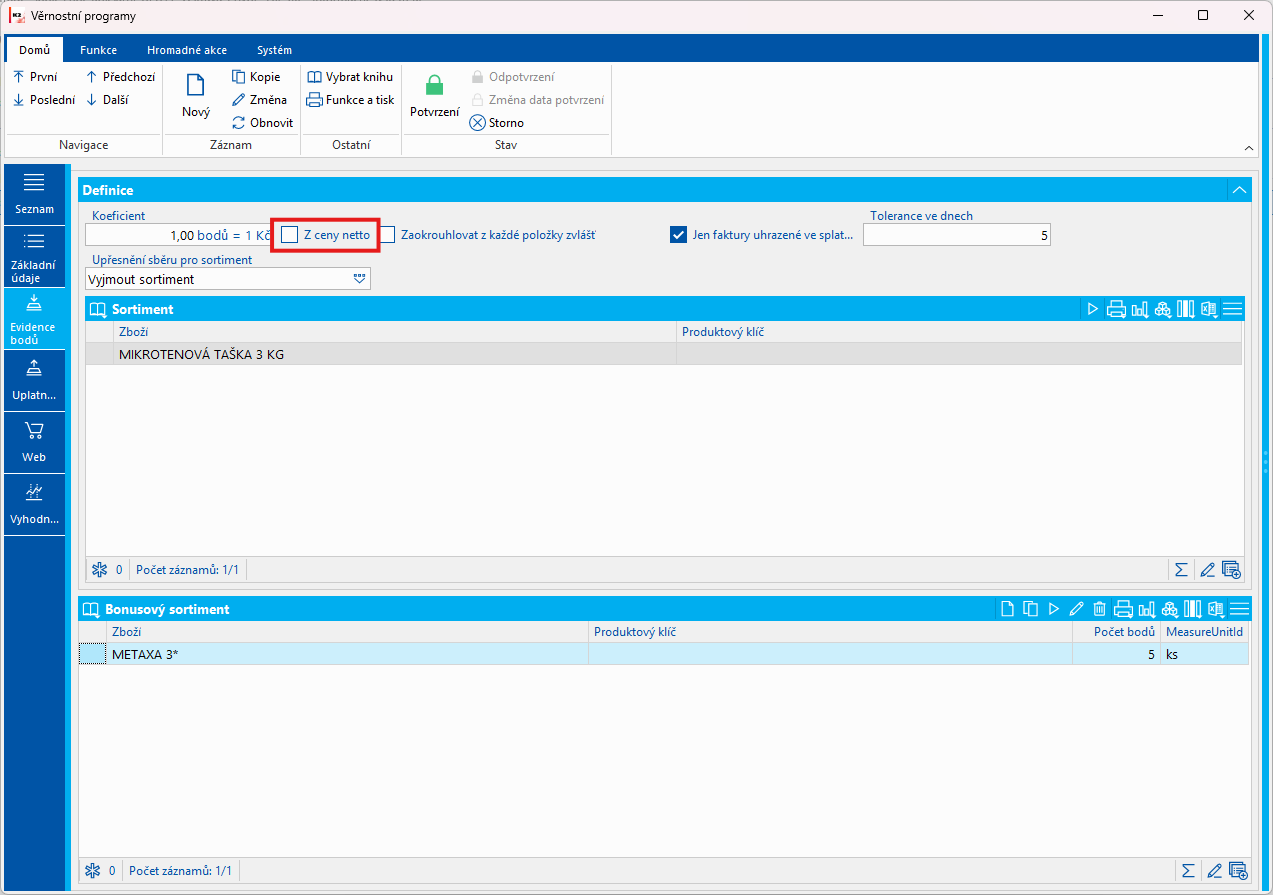This screenshot has height=895, width=1273.
Task: Click the print icon in Sortiment header
Action: (x=1116, y=309)
